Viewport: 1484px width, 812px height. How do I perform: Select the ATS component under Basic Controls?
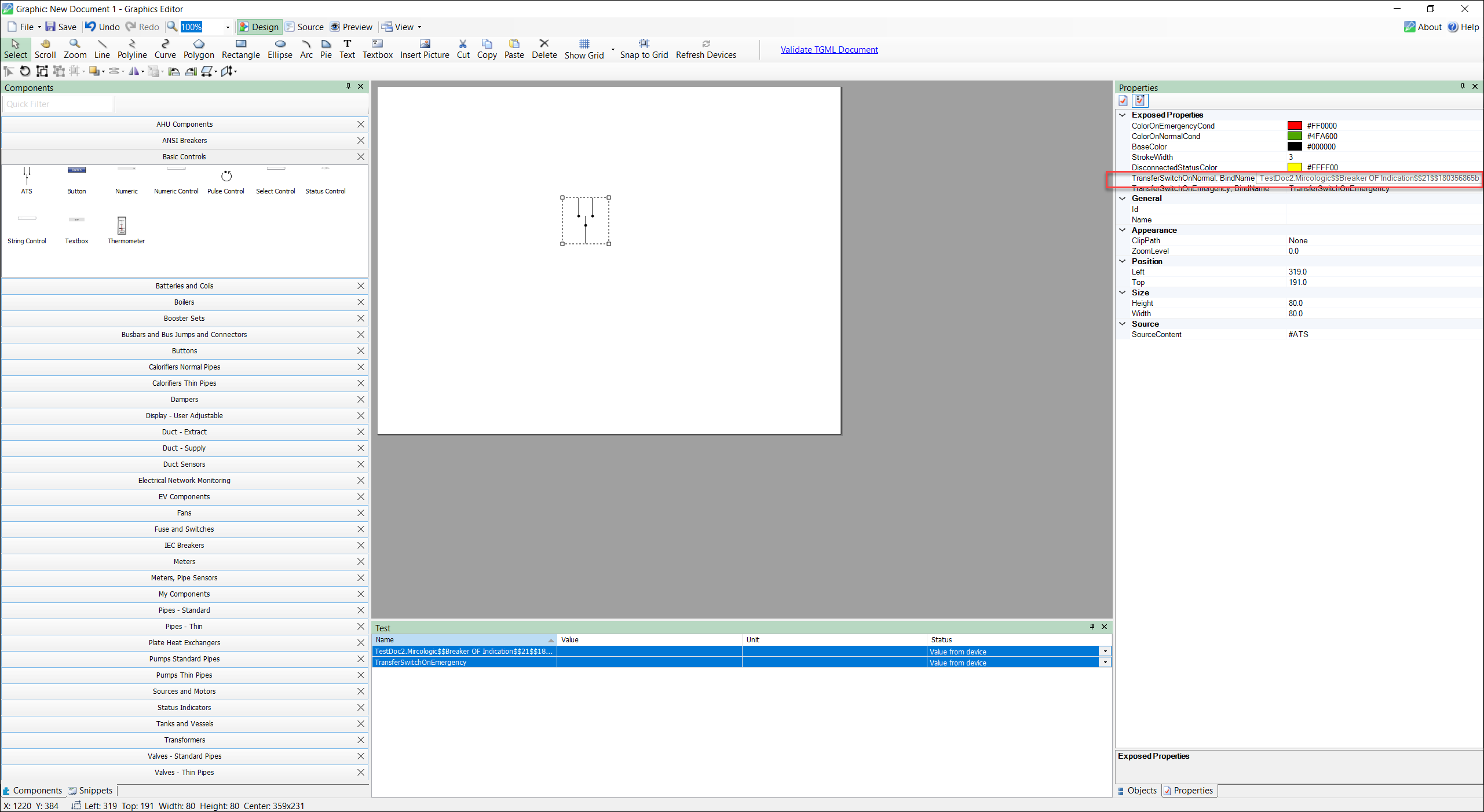(26, 177)
